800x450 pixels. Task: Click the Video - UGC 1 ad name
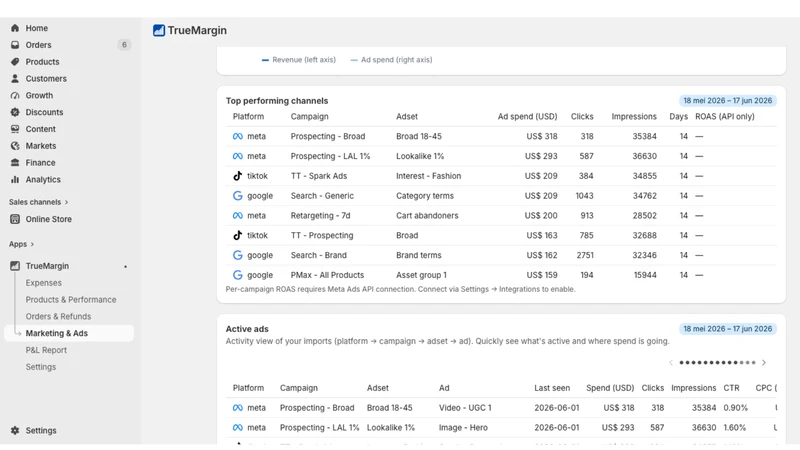tap(465, 408)
